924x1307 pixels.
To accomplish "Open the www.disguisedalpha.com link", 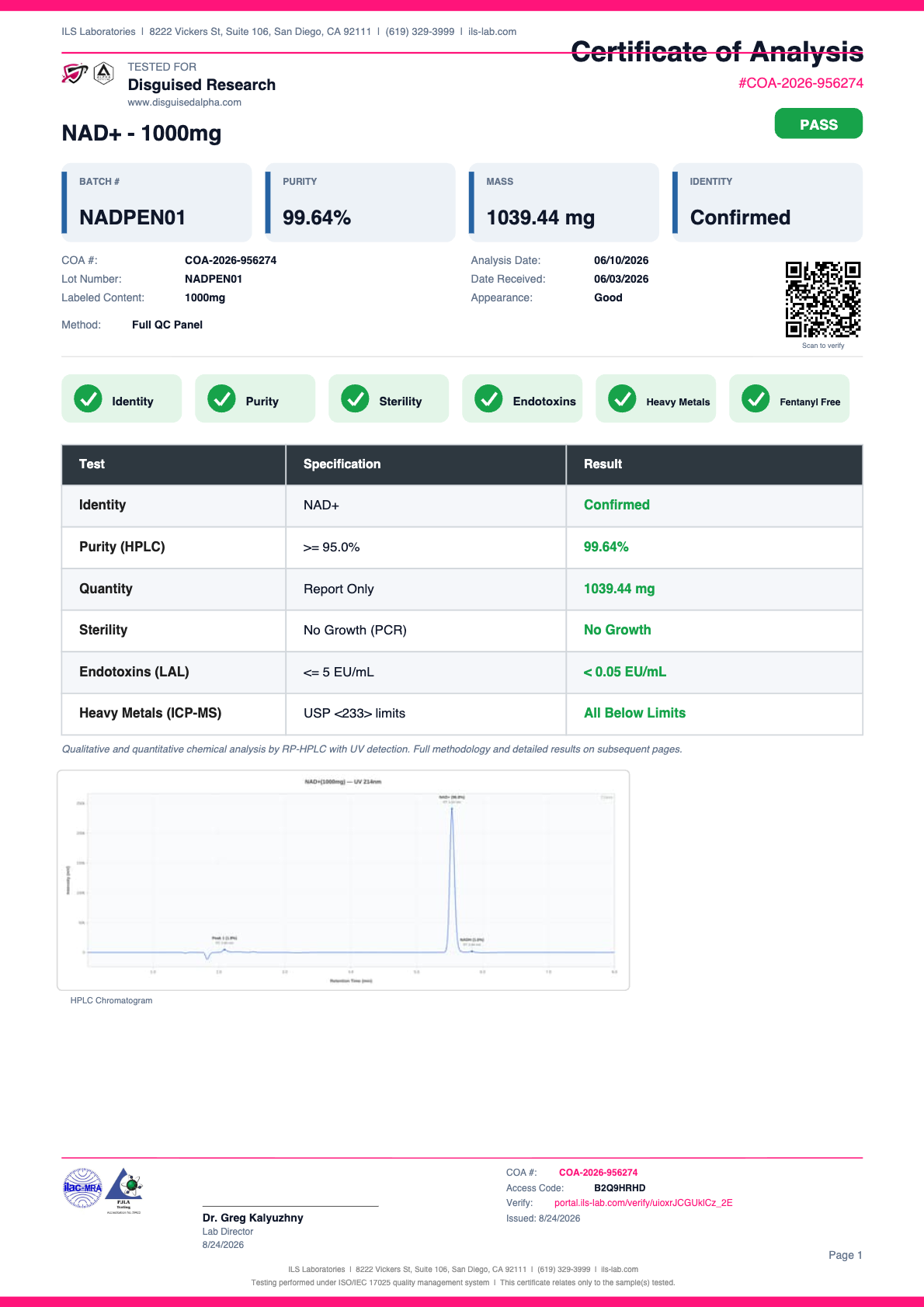I will point(185,103).
